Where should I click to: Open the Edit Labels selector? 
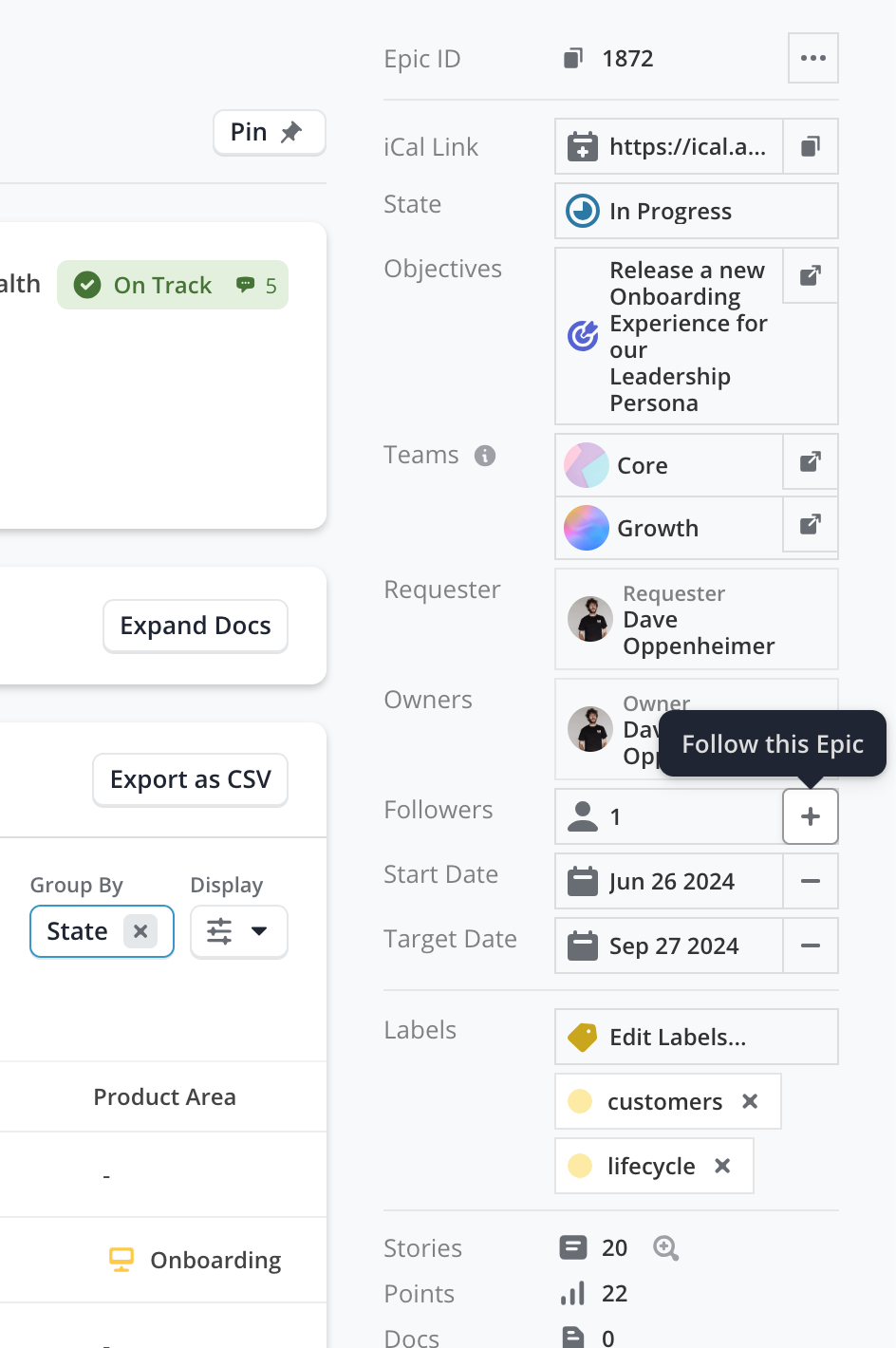(x=697, y=1037)
